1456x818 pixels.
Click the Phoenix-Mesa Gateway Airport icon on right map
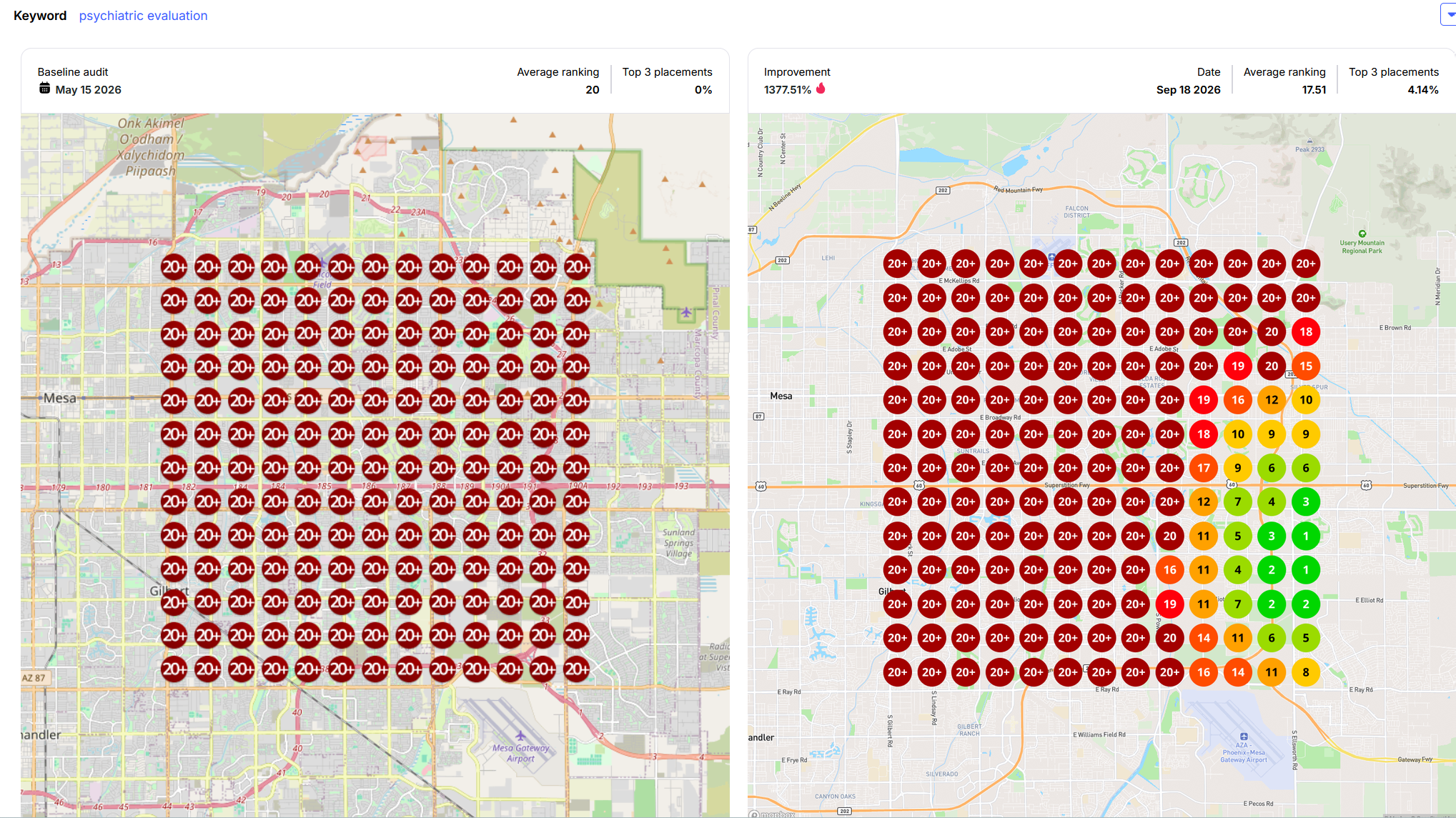click(1244, 737)
